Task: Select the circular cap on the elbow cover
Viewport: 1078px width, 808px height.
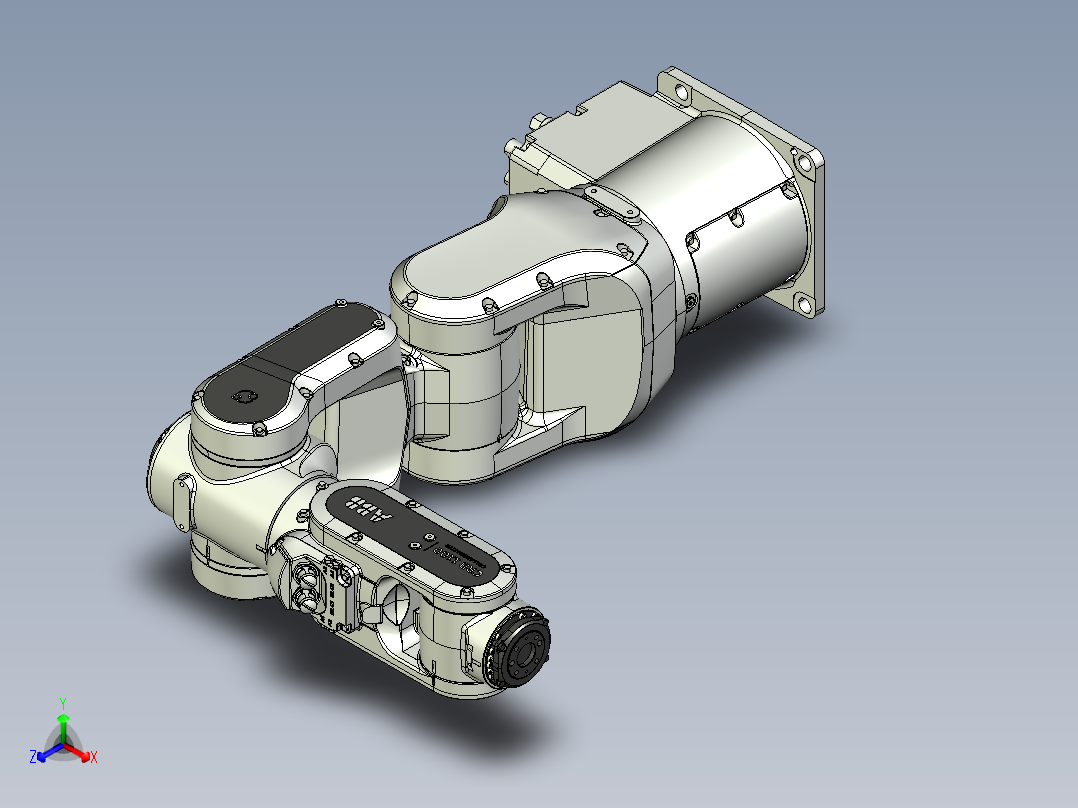Action: 245,396
